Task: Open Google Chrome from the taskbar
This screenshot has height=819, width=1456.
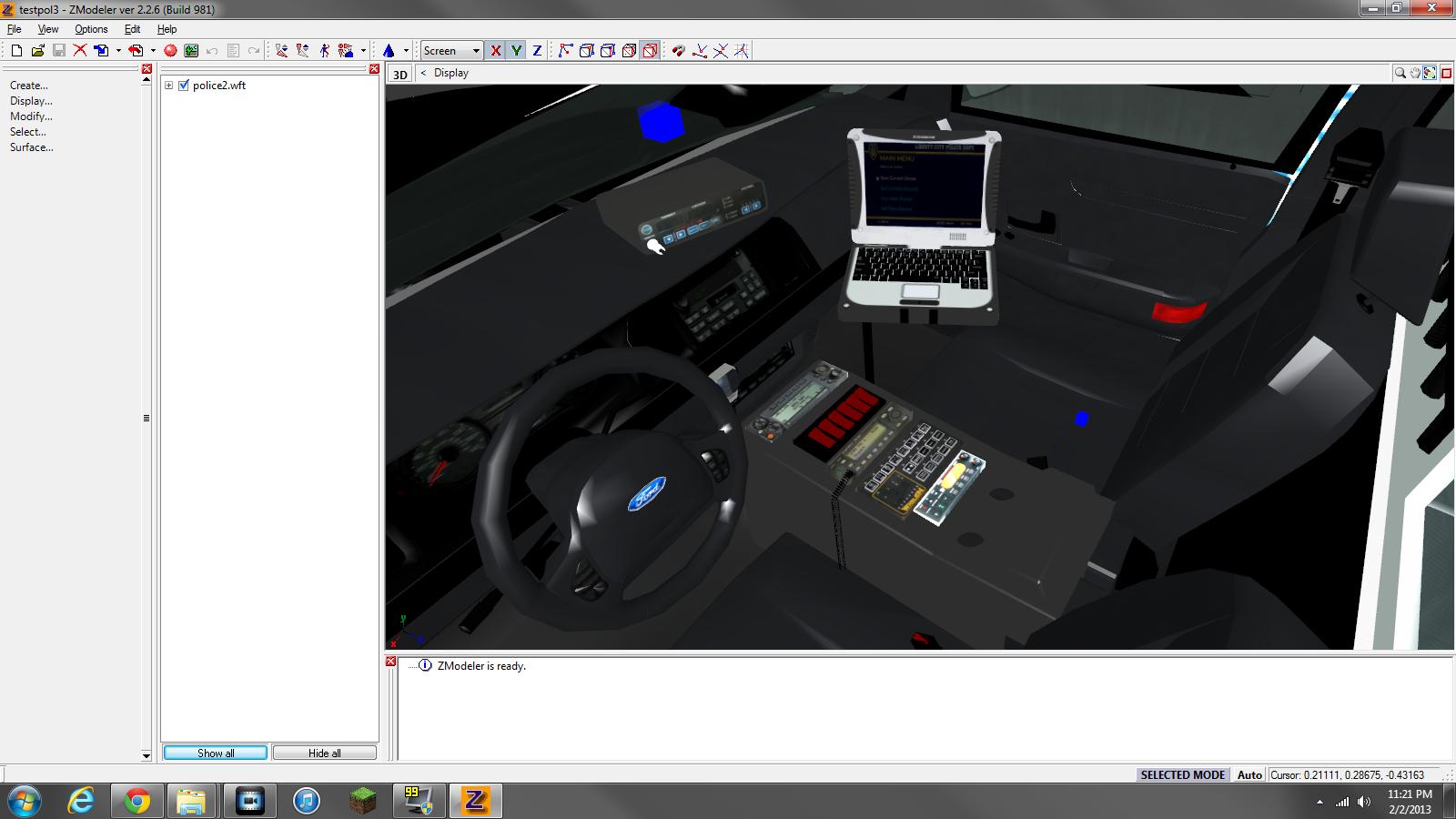Action: coord(137,801)
